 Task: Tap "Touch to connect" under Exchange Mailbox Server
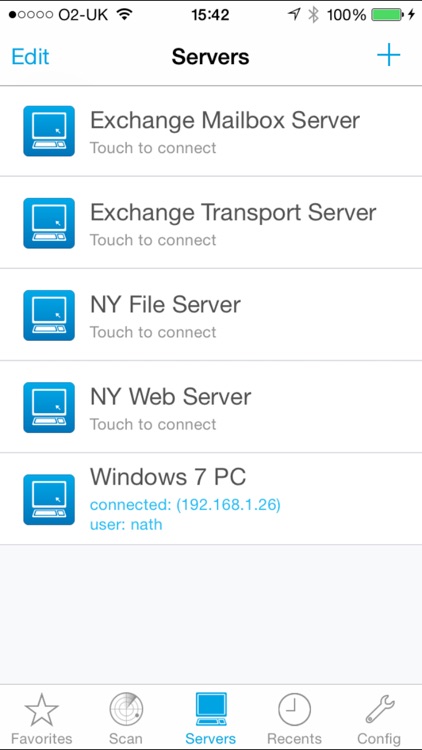(153, 148)
